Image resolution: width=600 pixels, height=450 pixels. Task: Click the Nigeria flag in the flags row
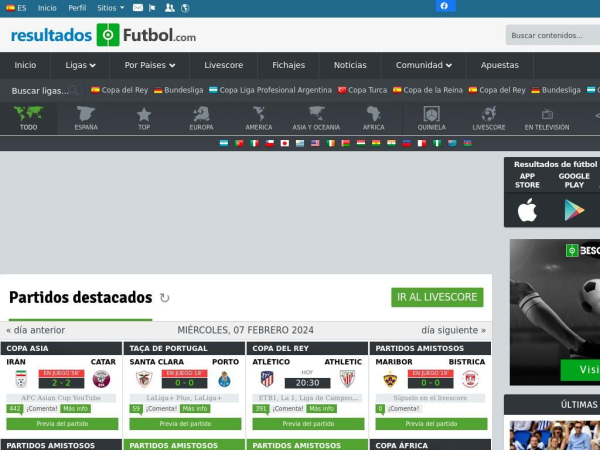[x=437, y=143]
